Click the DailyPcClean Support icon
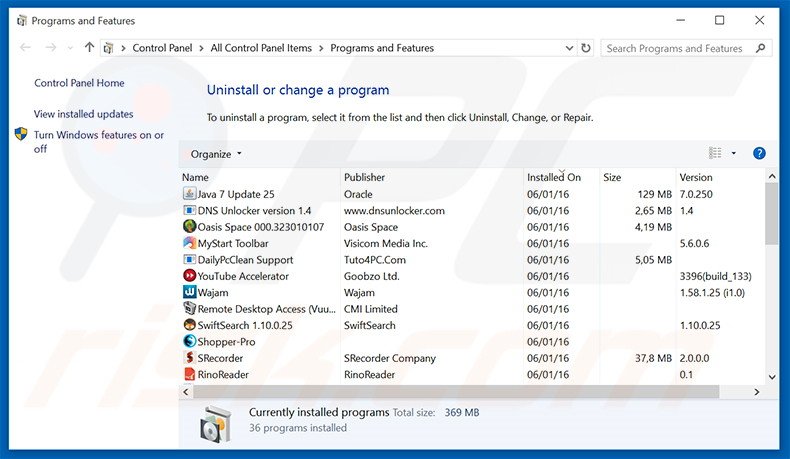The image size is (790, 459). (189, 259)
